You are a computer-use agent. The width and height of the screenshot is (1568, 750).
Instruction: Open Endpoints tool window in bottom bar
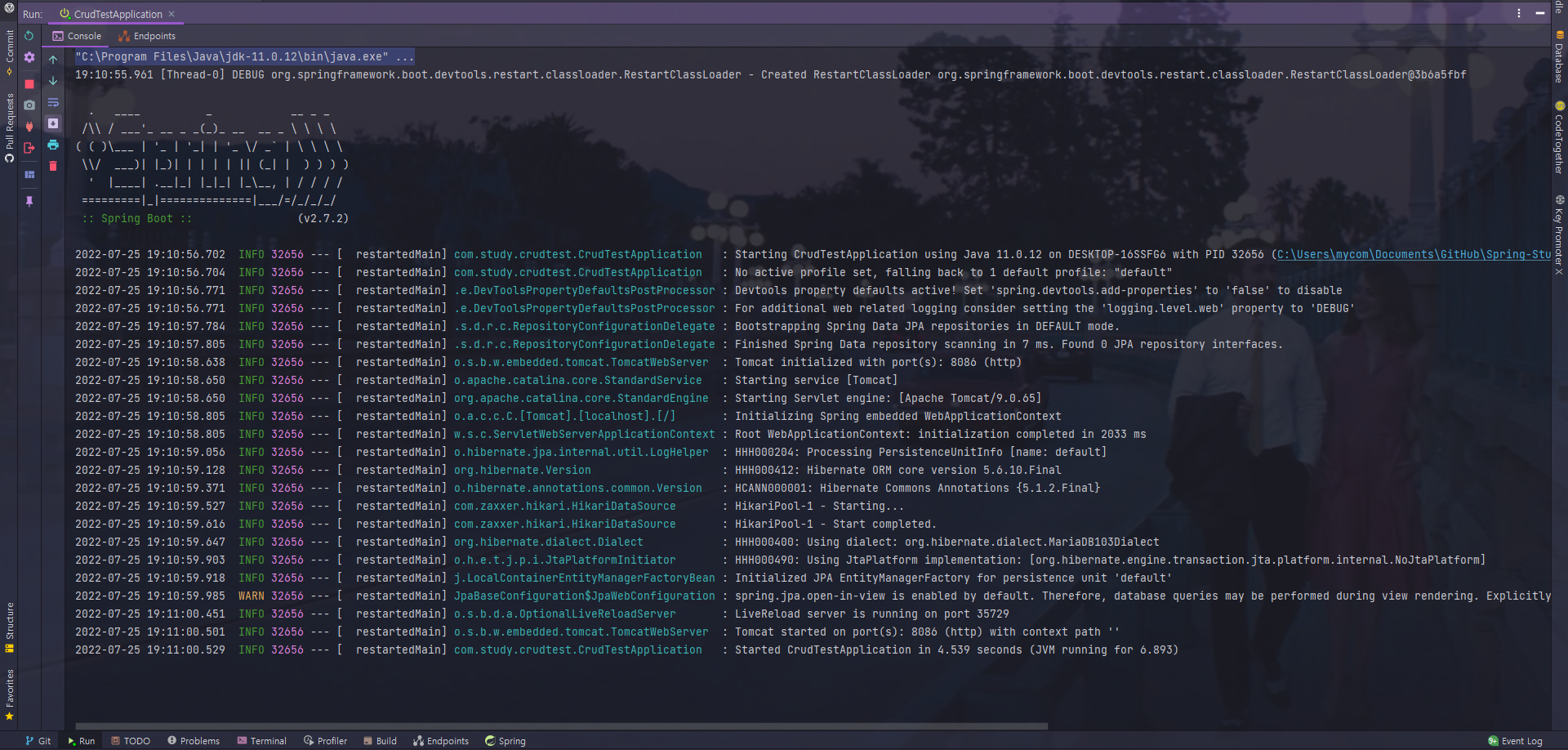pyautogui.click(x=441, y=741)
